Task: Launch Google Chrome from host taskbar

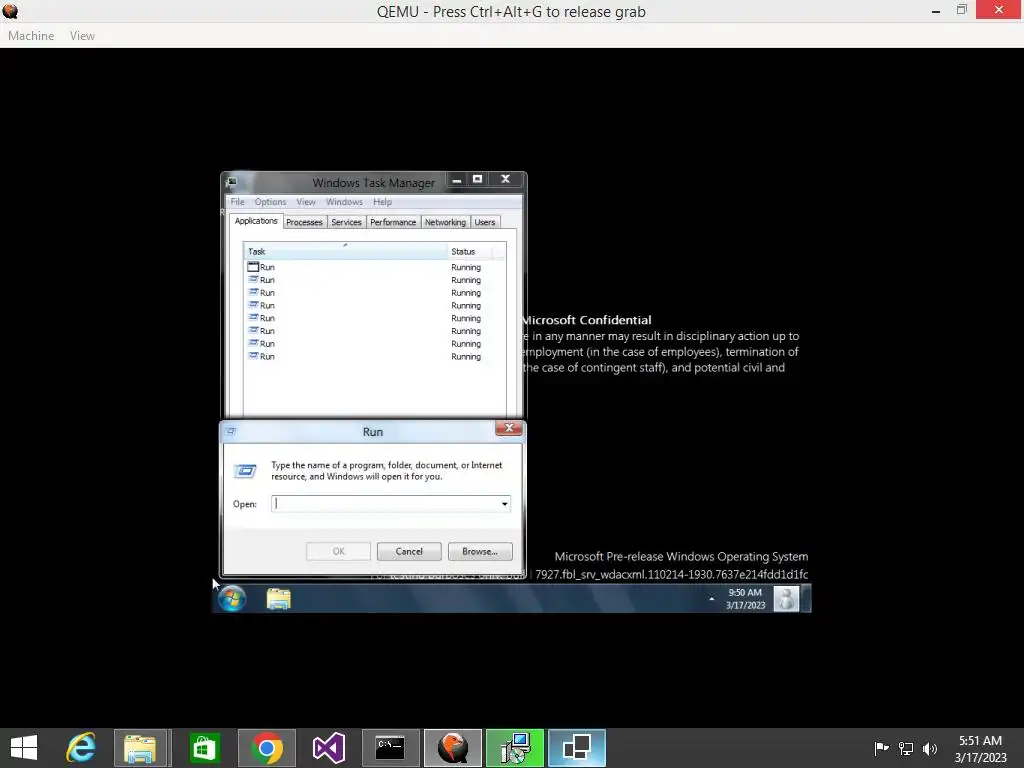Action: click(266, 748)
